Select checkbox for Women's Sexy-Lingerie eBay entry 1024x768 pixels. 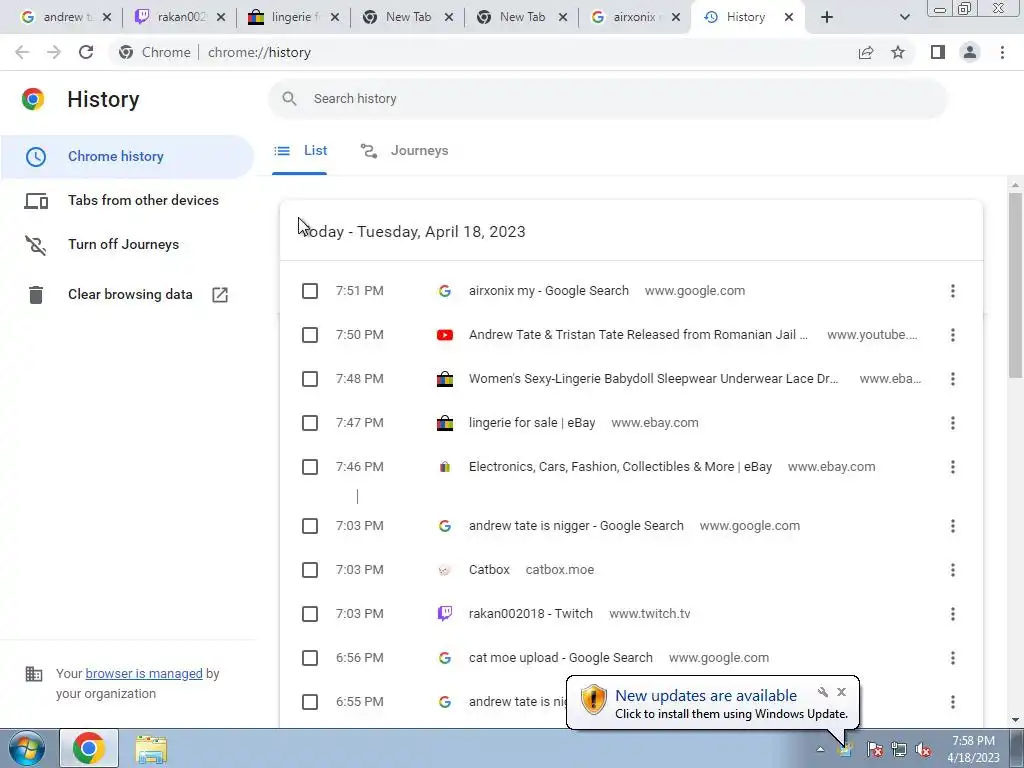click(310, 379)
